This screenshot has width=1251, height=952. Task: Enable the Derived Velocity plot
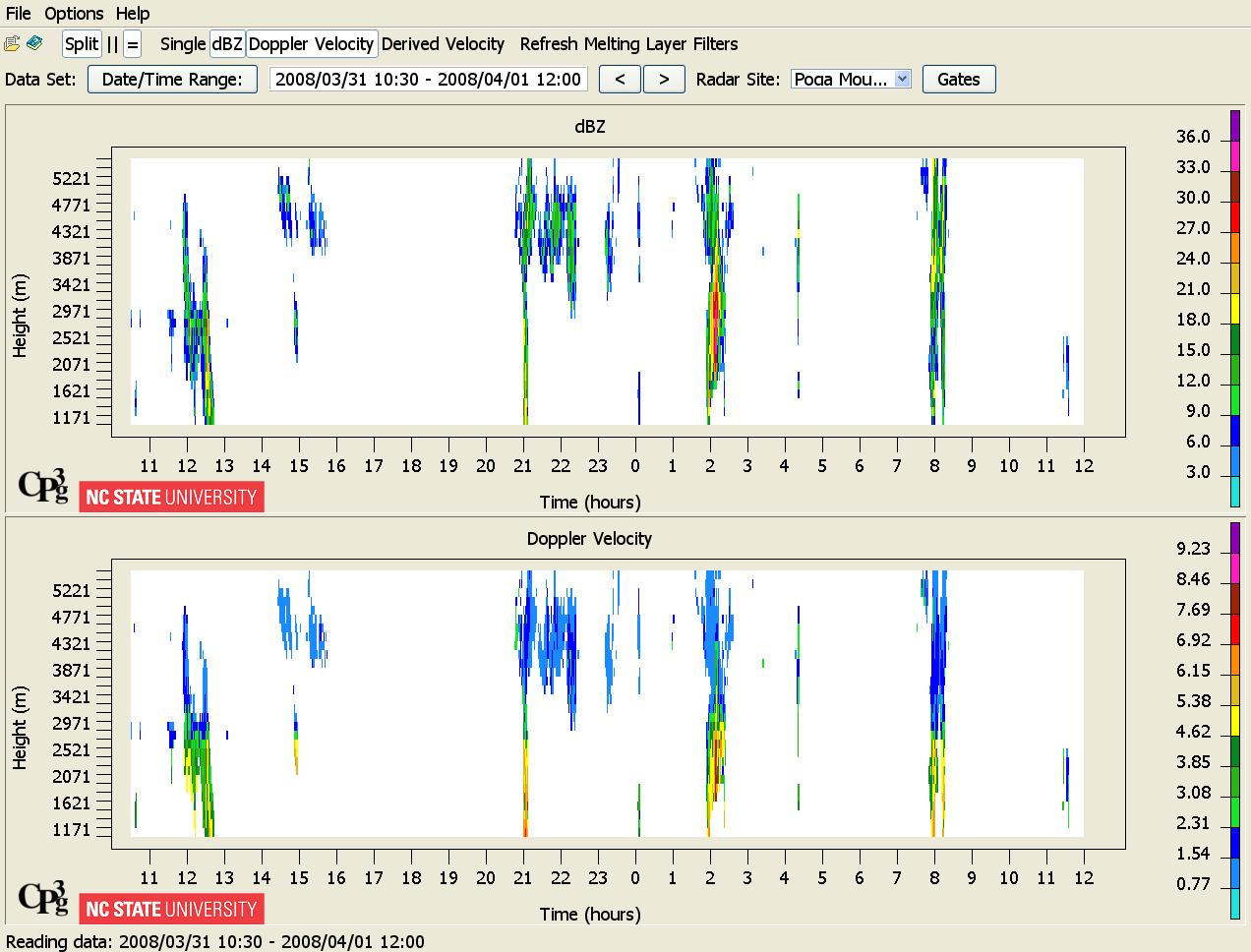(443, 44)
